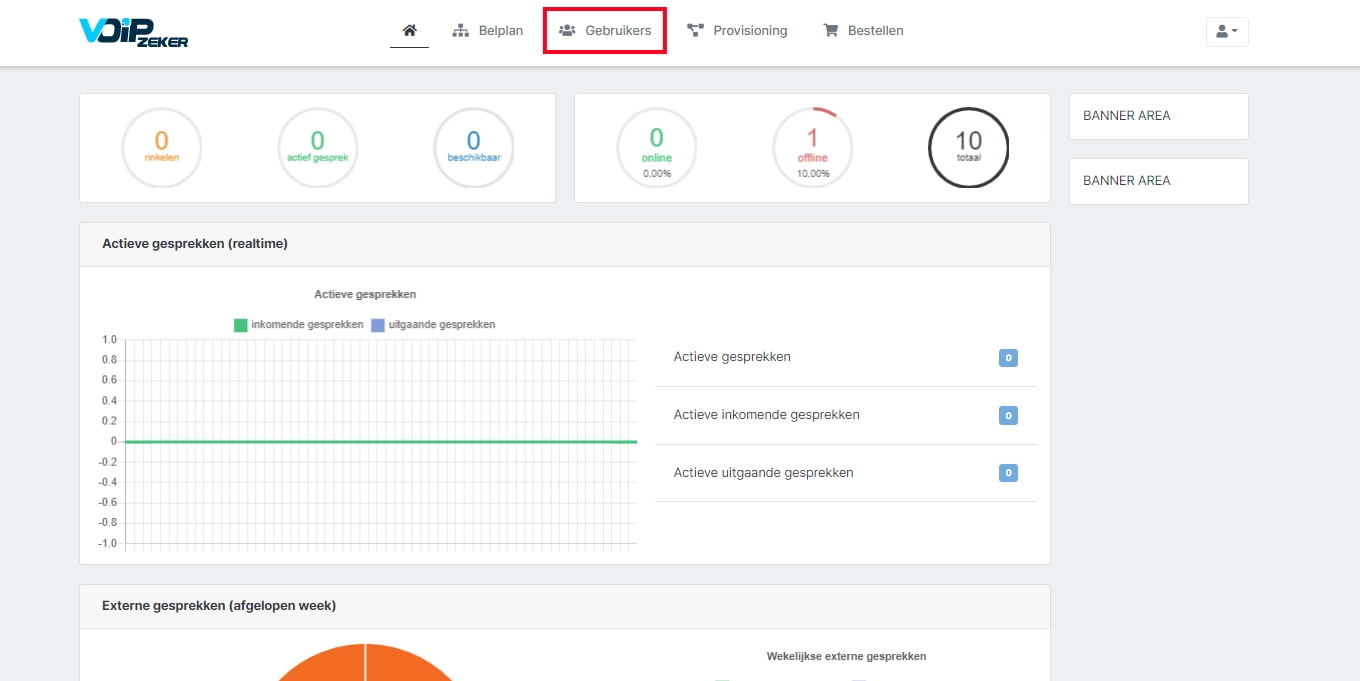Click the Actieve gesprekken (realtime) header
The width and height of the screenshot is (1360, 681).
565,244
